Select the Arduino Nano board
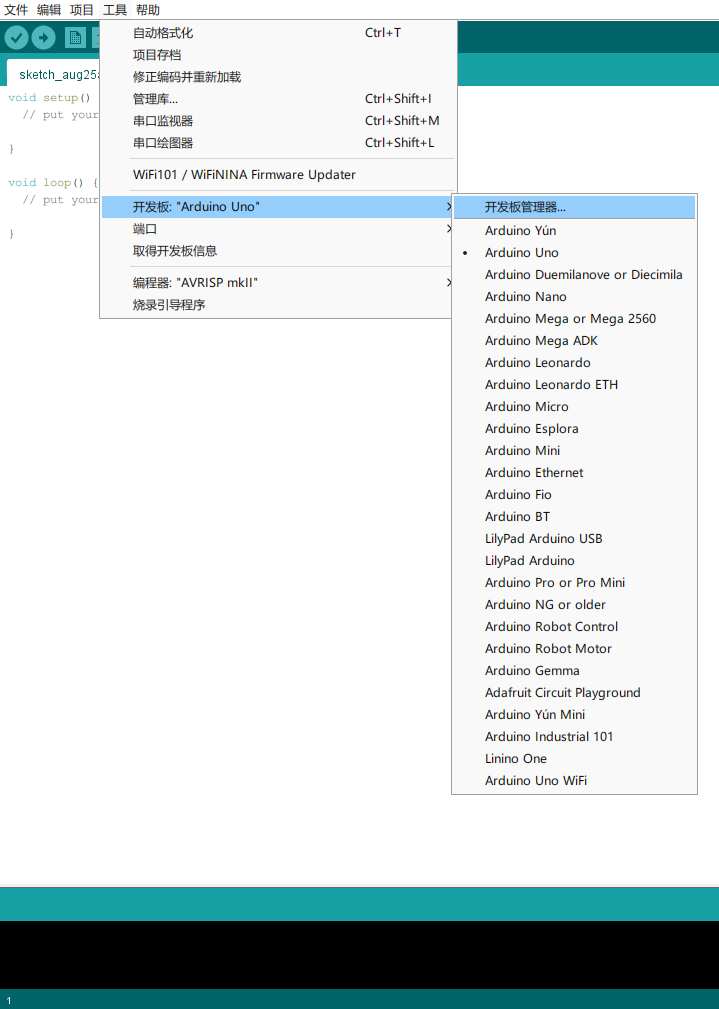The image size is (719, 1009). pyautogui.click(x=574, y=296)
